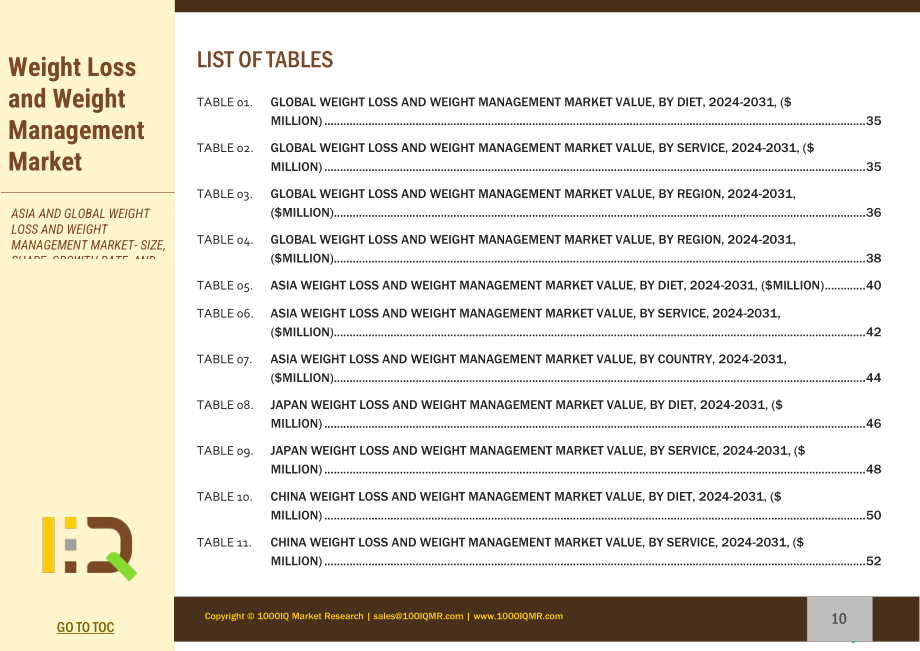Image resolution: width=920 pixels, height=651 pixels.
Task: Open Table 03 global market by region entry
Action: (x=539, y=203)
